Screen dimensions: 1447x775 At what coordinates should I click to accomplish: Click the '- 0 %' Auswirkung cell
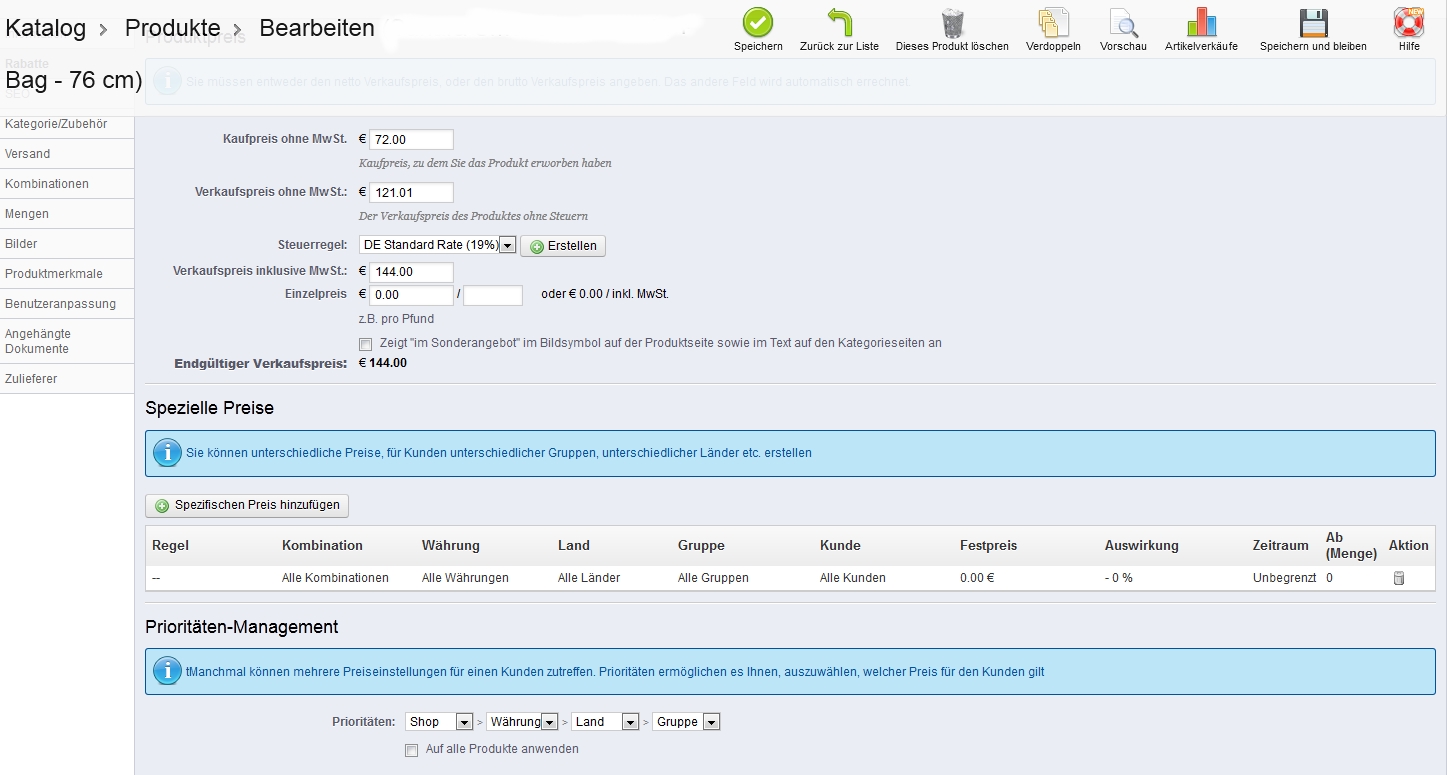click(1119, 578)
